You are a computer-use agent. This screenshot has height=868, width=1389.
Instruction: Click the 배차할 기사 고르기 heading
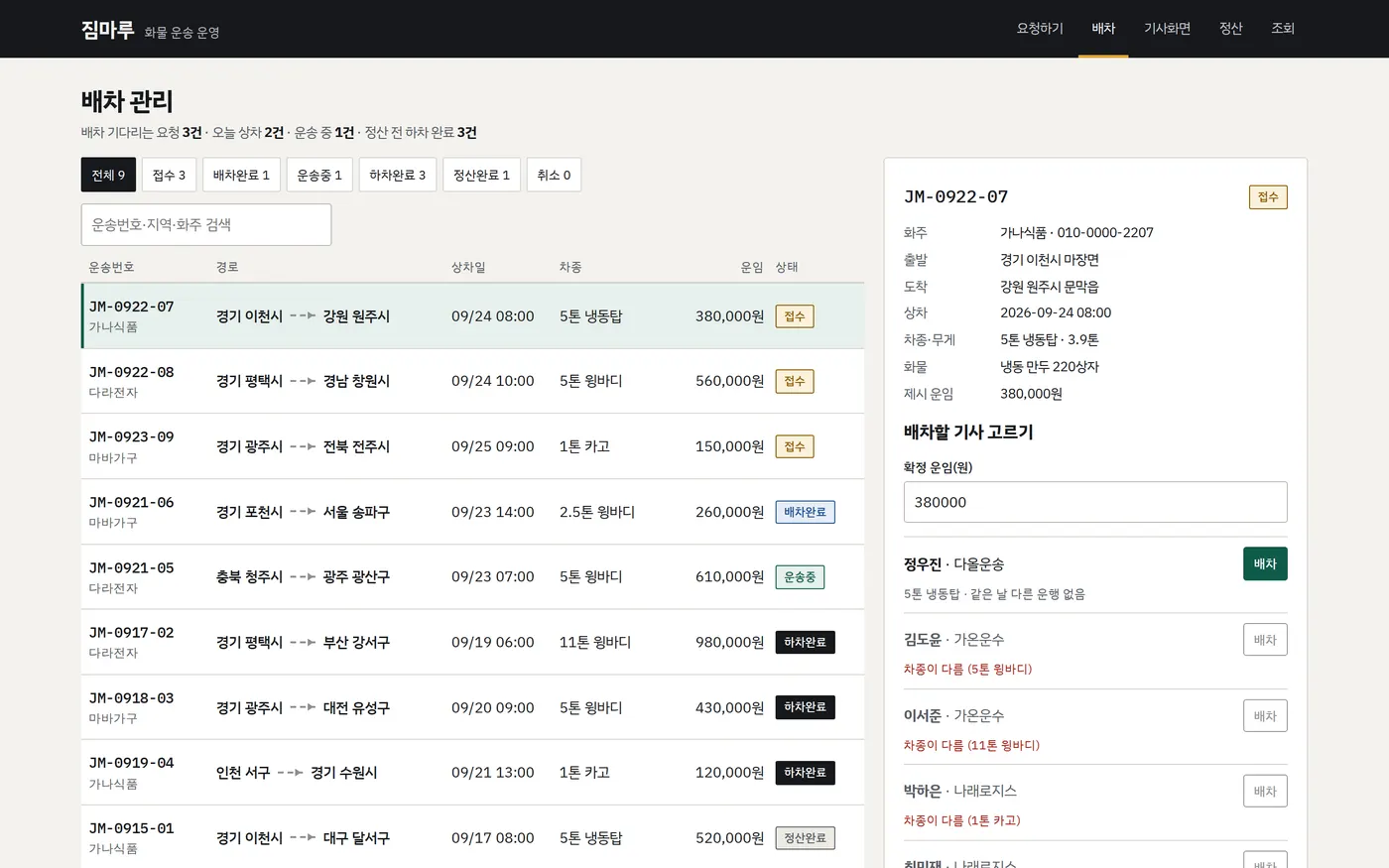click(x=968, y=432)
